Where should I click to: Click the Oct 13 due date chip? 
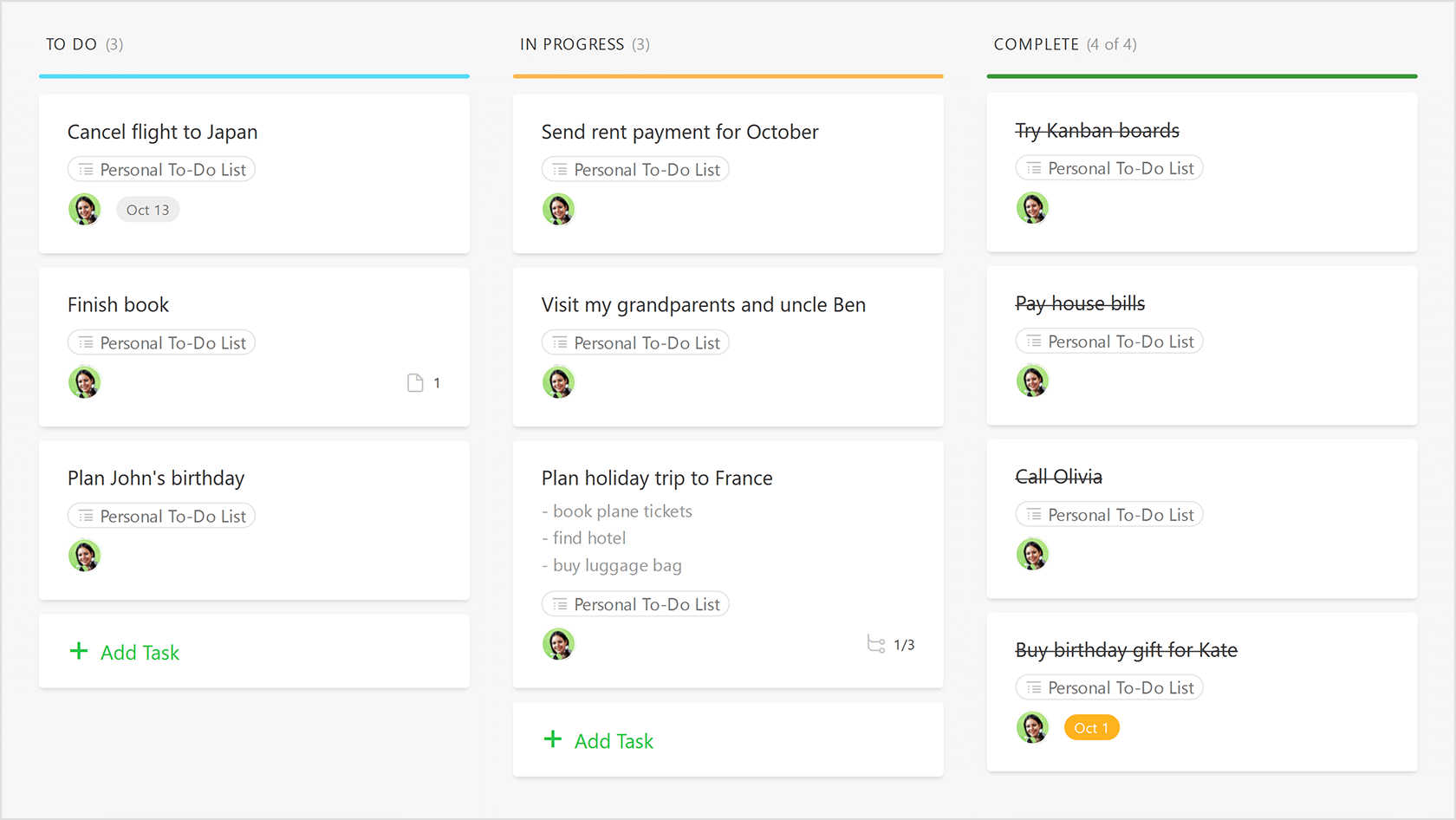point(147,209)
